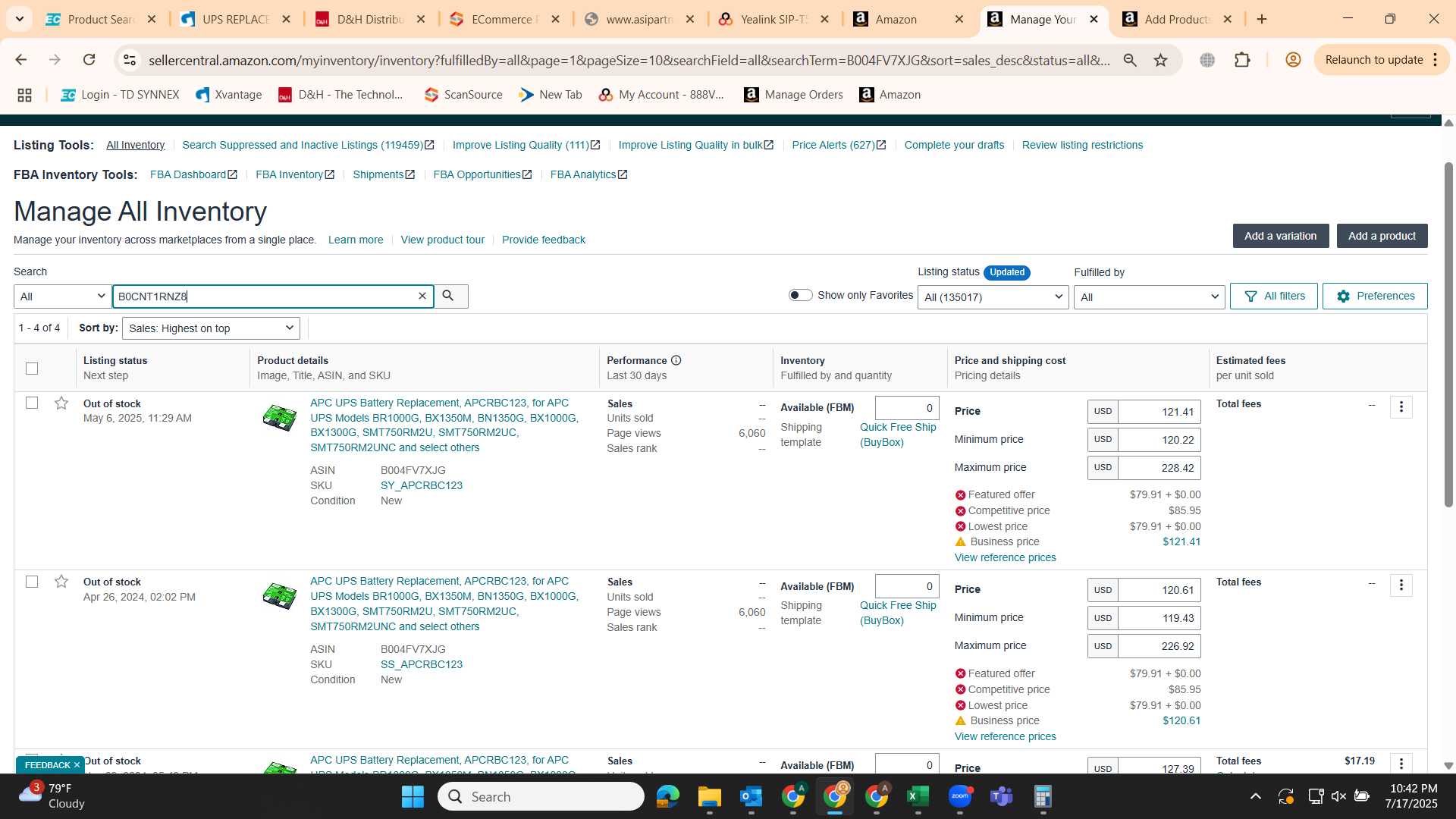Viewport: 1456px width, 819px height.
Task: Open the Listing status dropdown All (135017)
Action: click(993, 297)
